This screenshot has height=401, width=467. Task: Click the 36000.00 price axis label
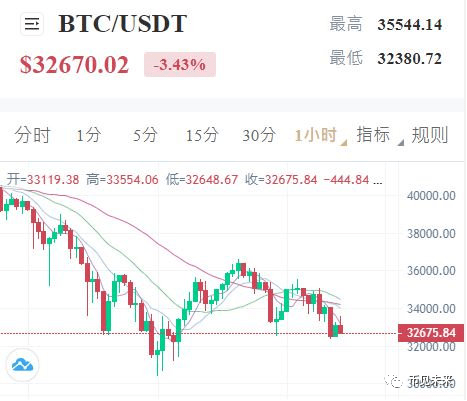[x=431, y=271]
